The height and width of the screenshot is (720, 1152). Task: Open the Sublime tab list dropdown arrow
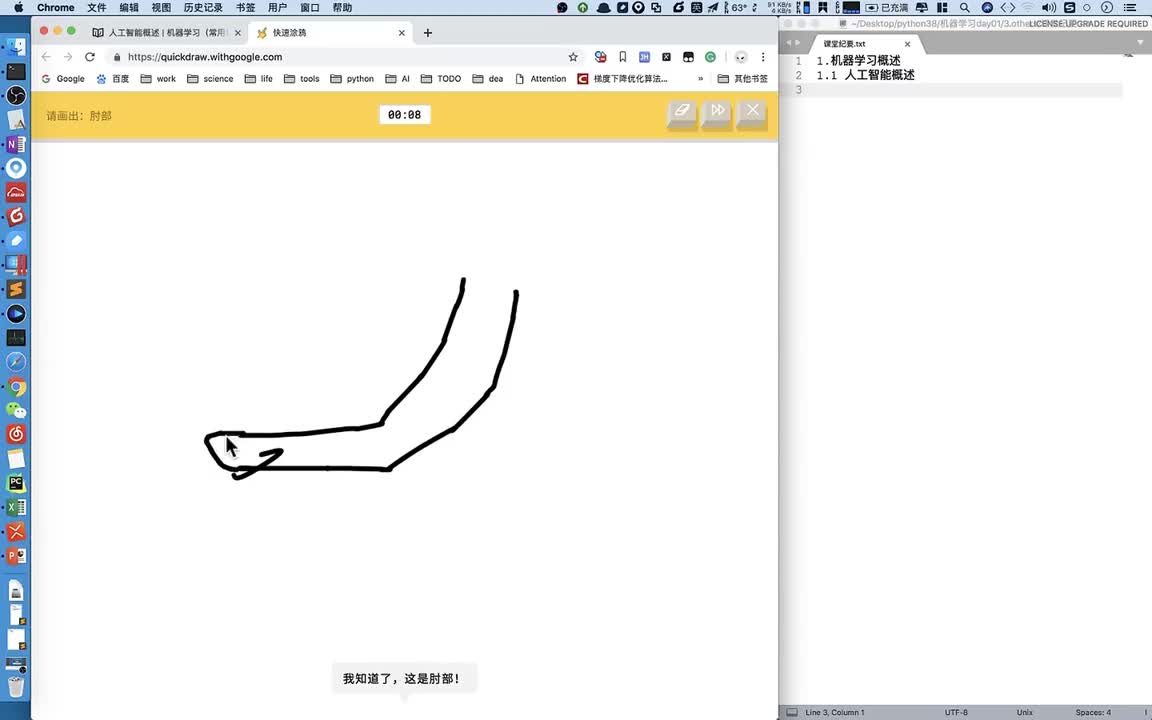click(1141, 43)
